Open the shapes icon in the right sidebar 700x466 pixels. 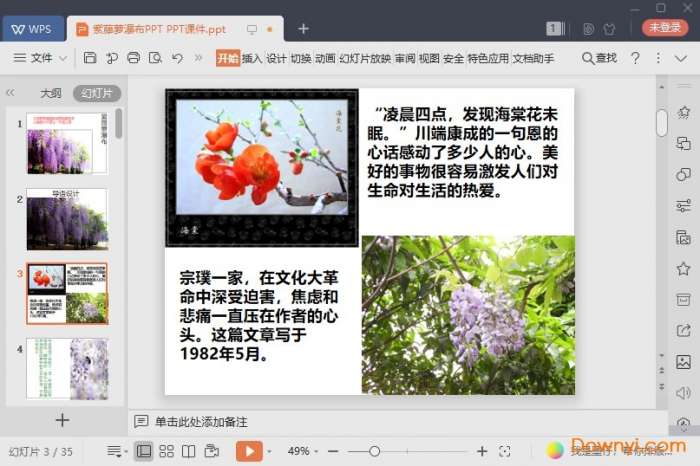pos(683,175)
